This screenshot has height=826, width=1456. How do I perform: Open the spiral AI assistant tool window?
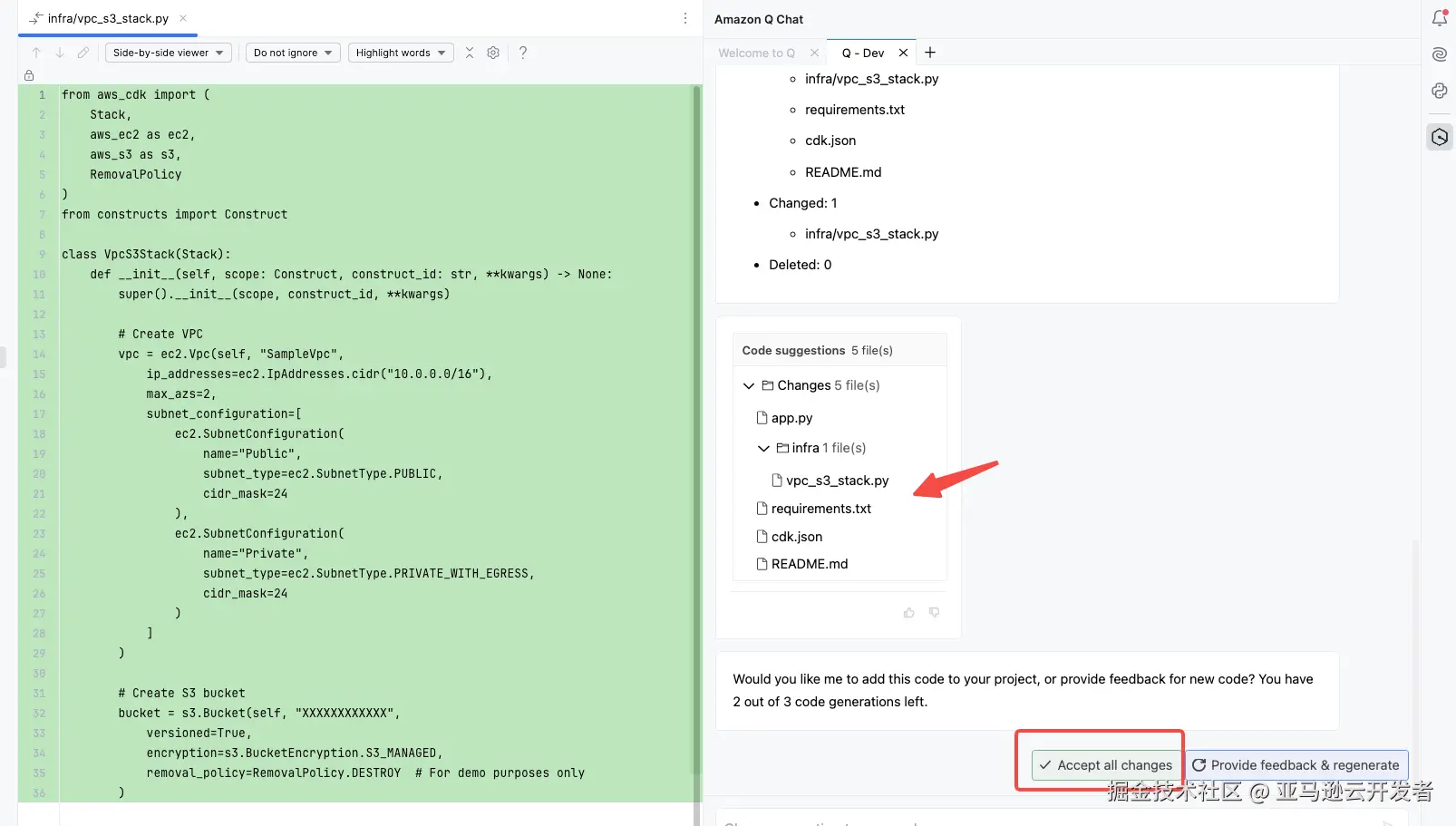pos(1440,54)
